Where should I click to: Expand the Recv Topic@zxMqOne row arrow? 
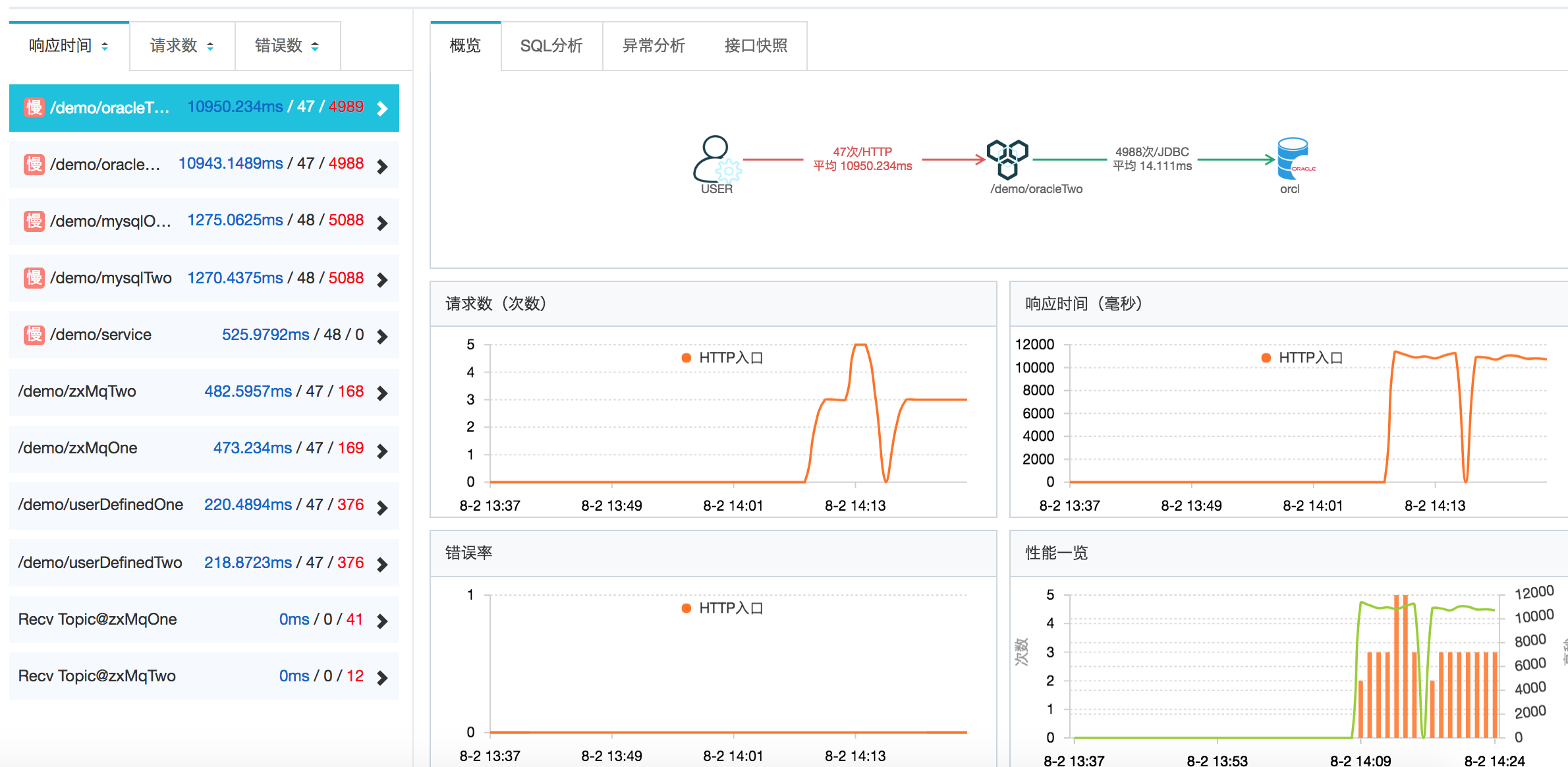click(382, 621)
